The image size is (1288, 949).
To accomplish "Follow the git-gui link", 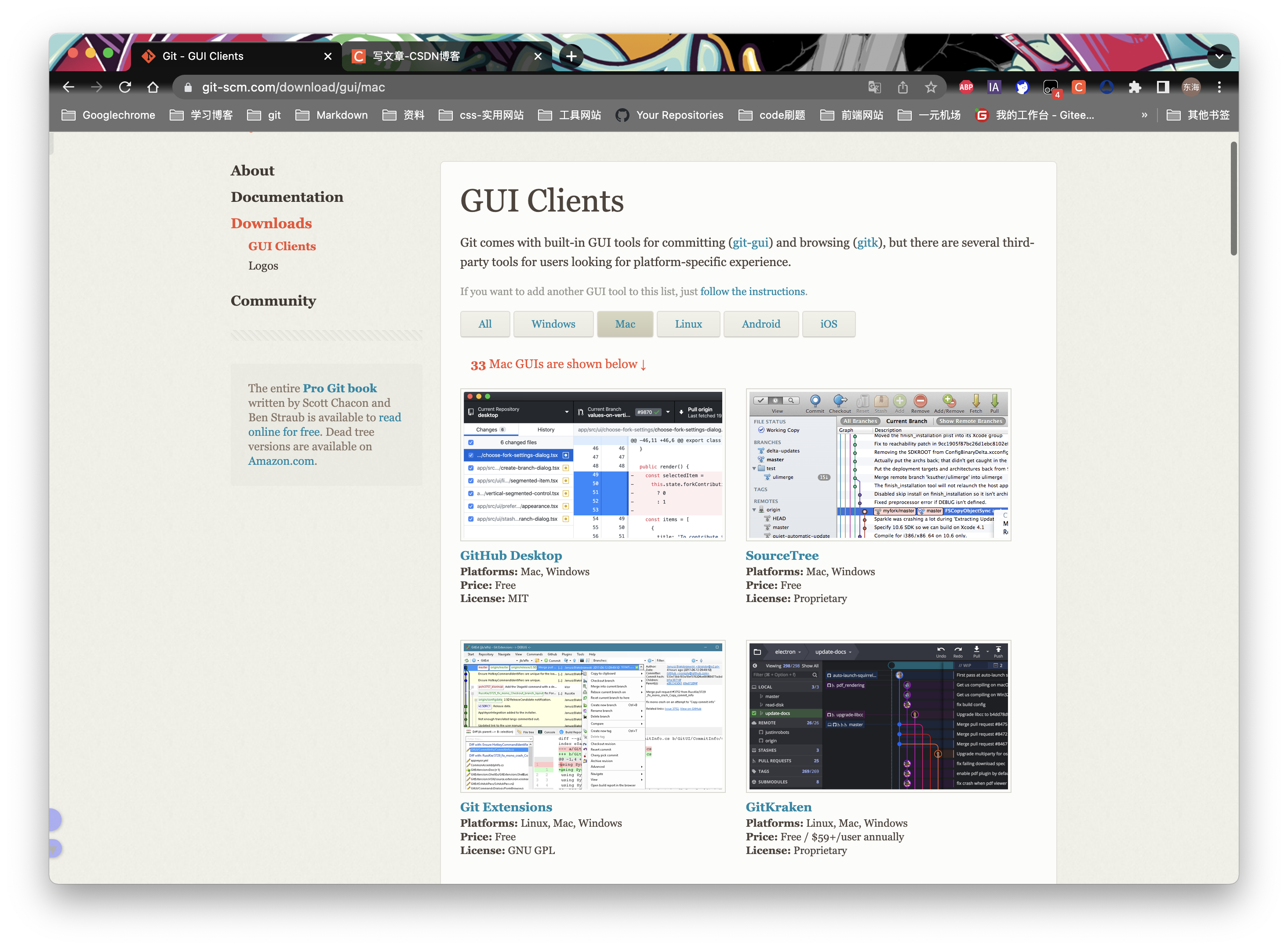I will (750, 242).
